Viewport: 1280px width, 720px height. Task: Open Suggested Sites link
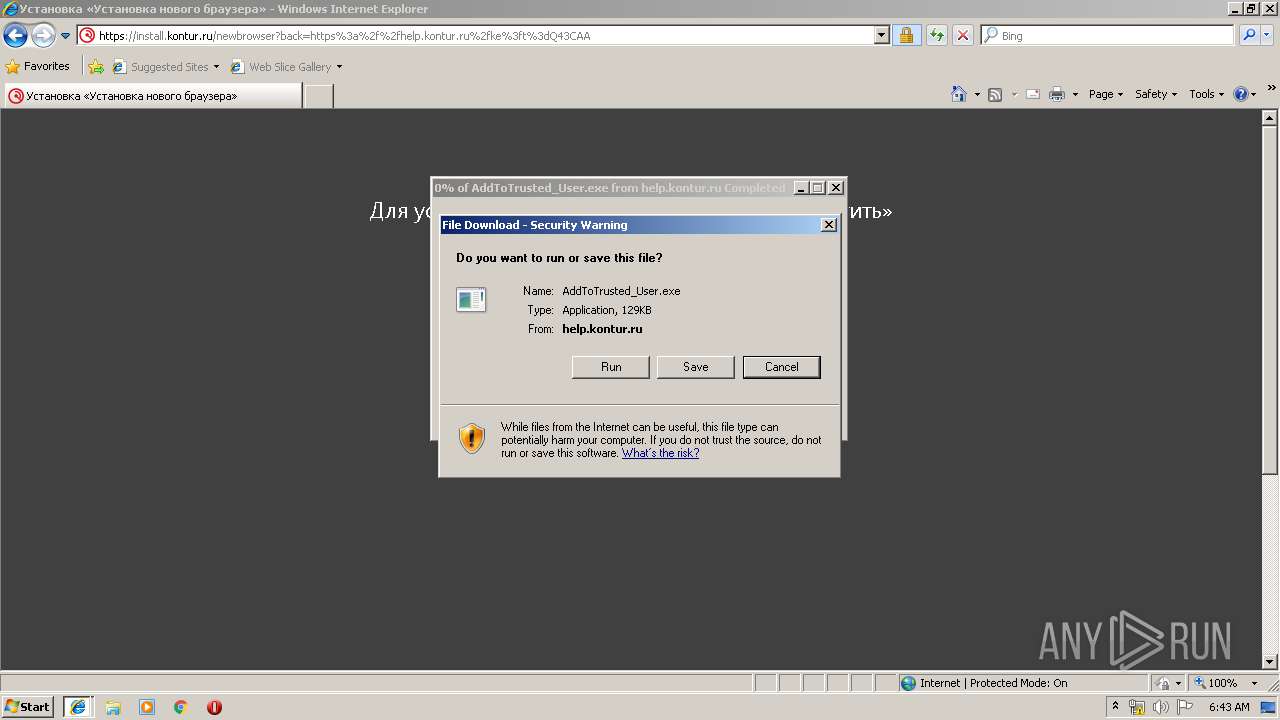click(x=165, y=67)
